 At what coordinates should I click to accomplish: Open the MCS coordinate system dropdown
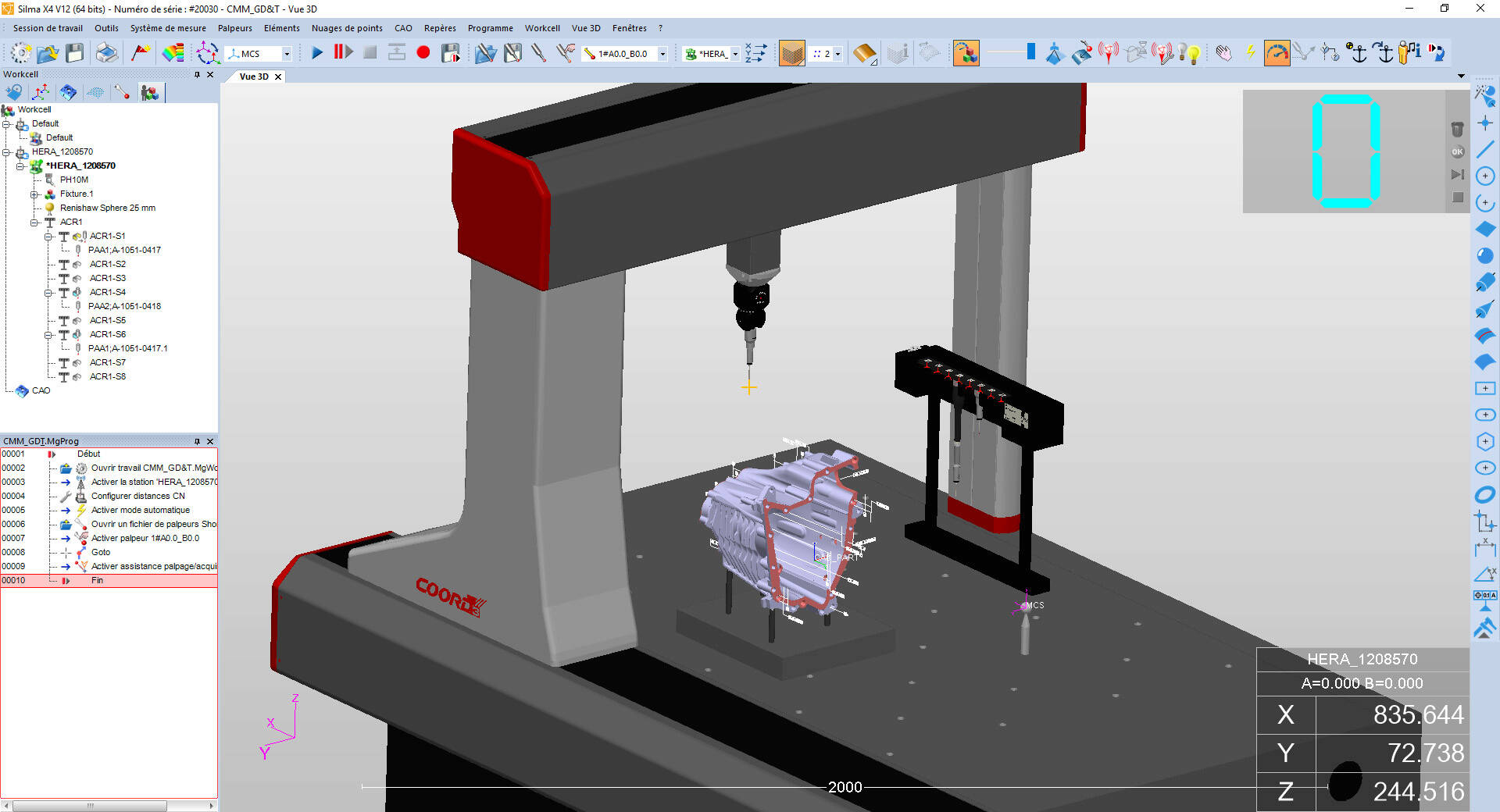(x=287, y=54)
